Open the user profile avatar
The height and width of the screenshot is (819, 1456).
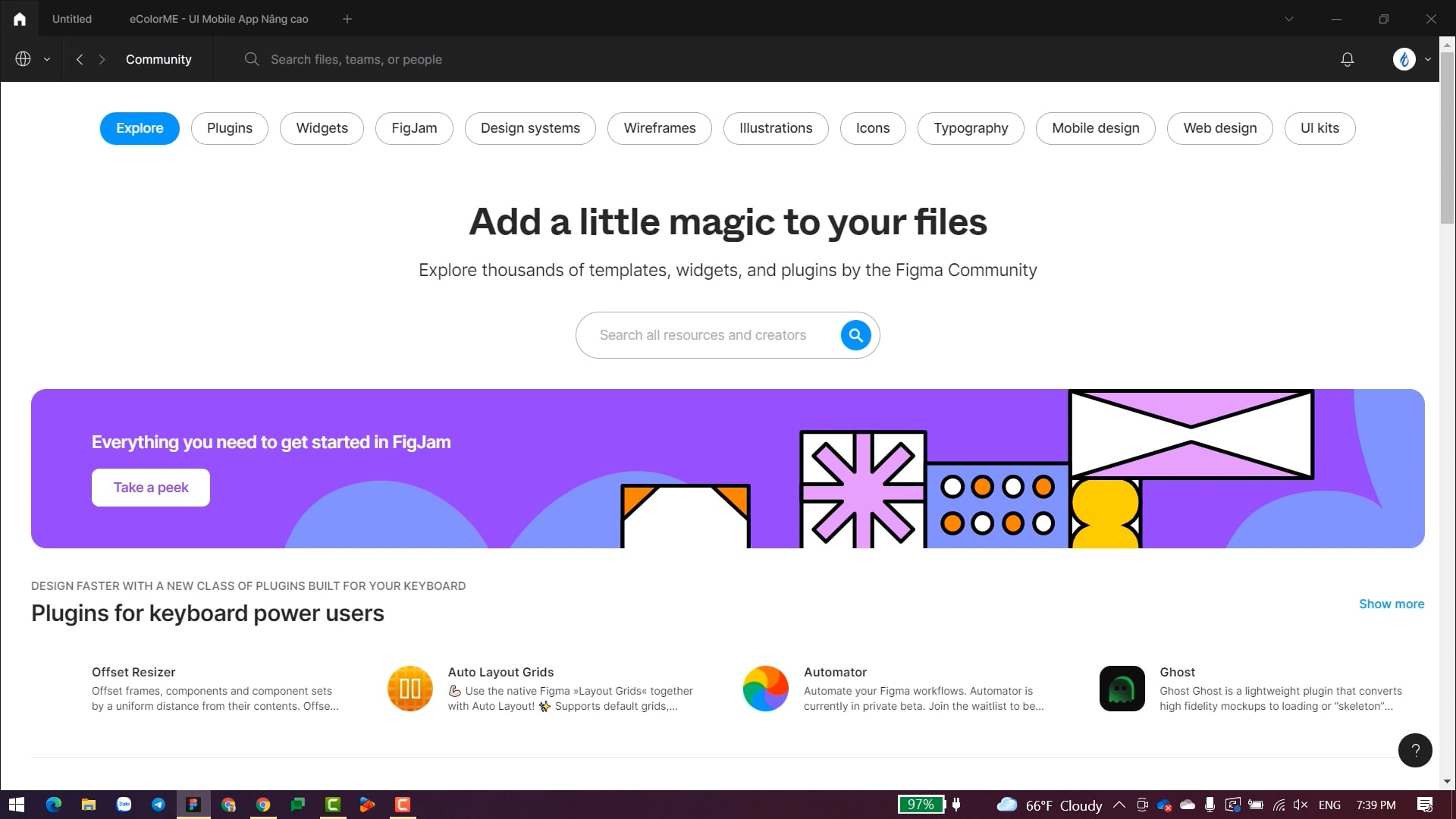pyautogui.click(x=1404, y=59)
